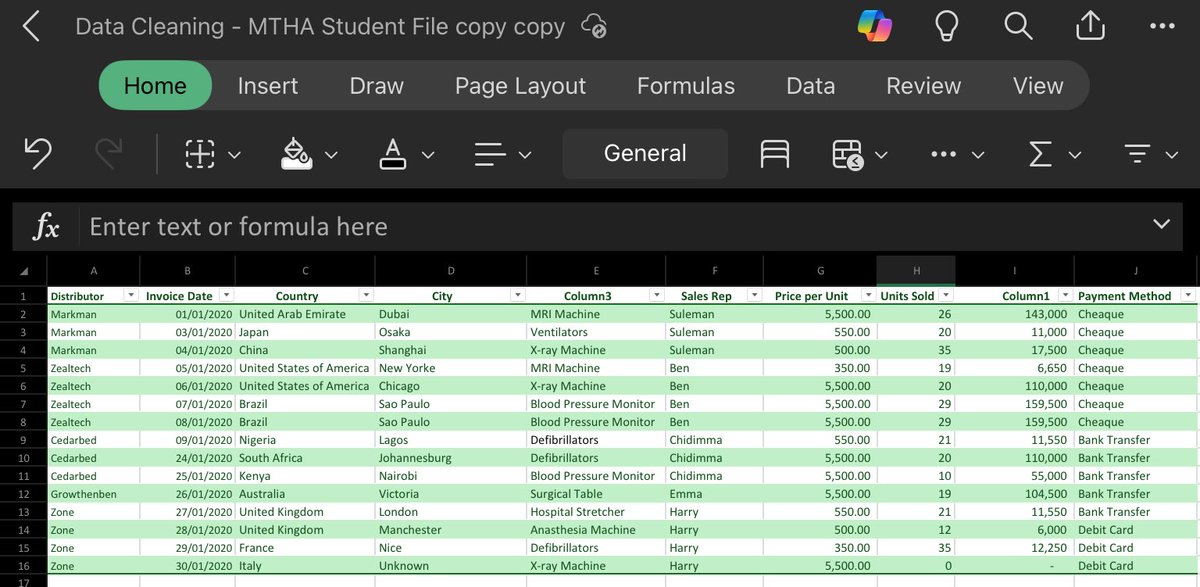This screenshot has height=587, width=1200.
Task: Tap the magnifier search icon
Action: pyautogui.click(x=1018, y=26)
